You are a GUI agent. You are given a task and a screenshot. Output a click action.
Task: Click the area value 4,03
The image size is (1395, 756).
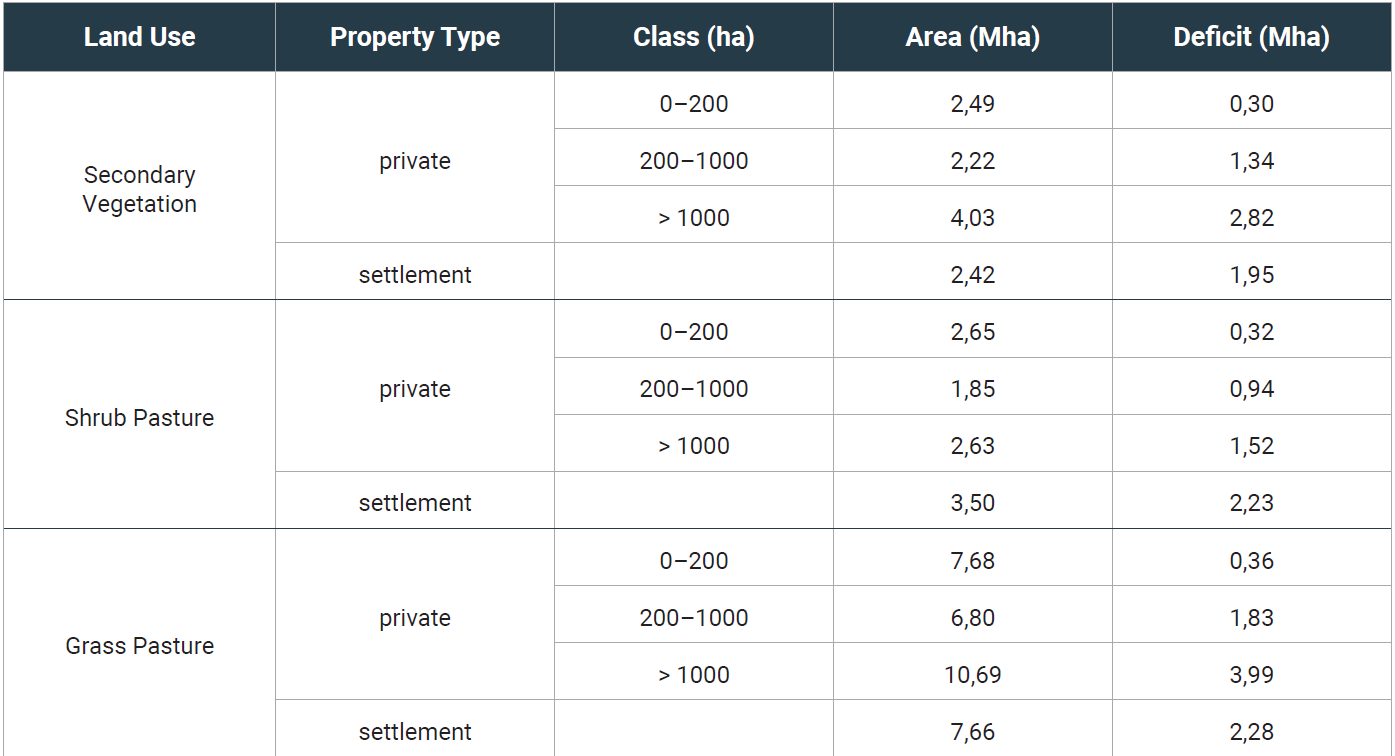click(973, 218)
